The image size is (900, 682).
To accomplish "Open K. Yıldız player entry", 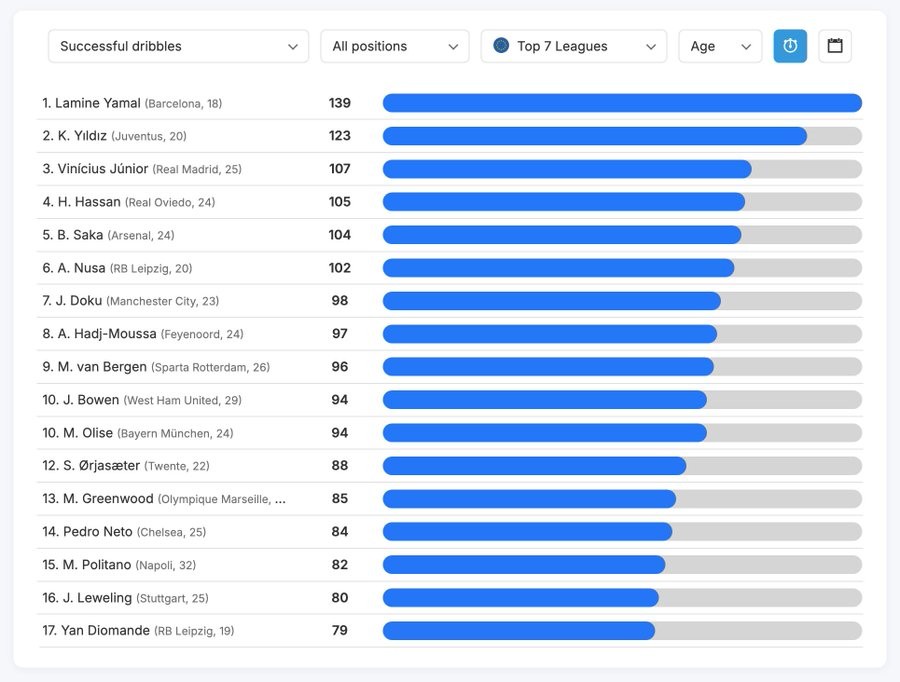I will coord(83,136).
